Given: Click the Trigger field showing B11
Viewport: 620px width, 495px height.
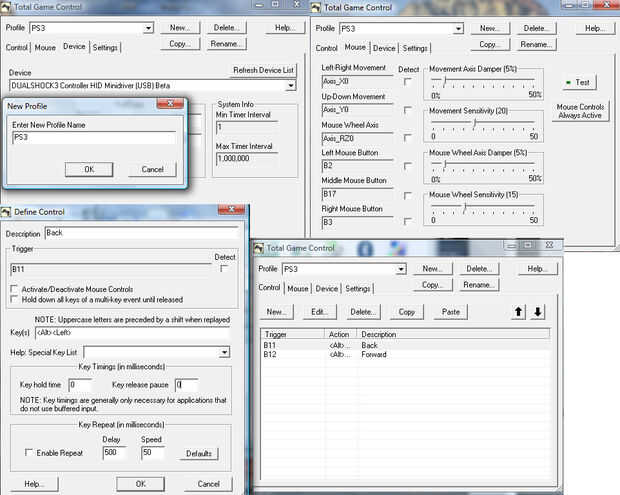Looking at the screenshot, I should point(110,270).
